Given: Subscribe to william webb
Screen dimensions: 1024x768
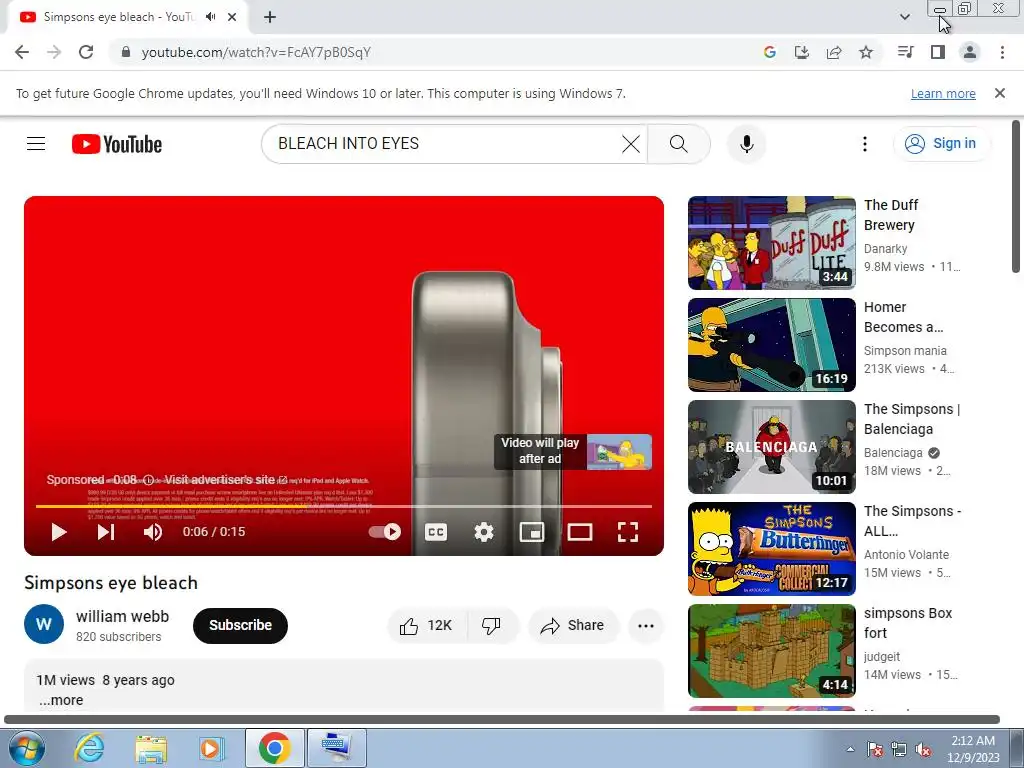Looking at the screenshot, I should click(x=240, y=626).
